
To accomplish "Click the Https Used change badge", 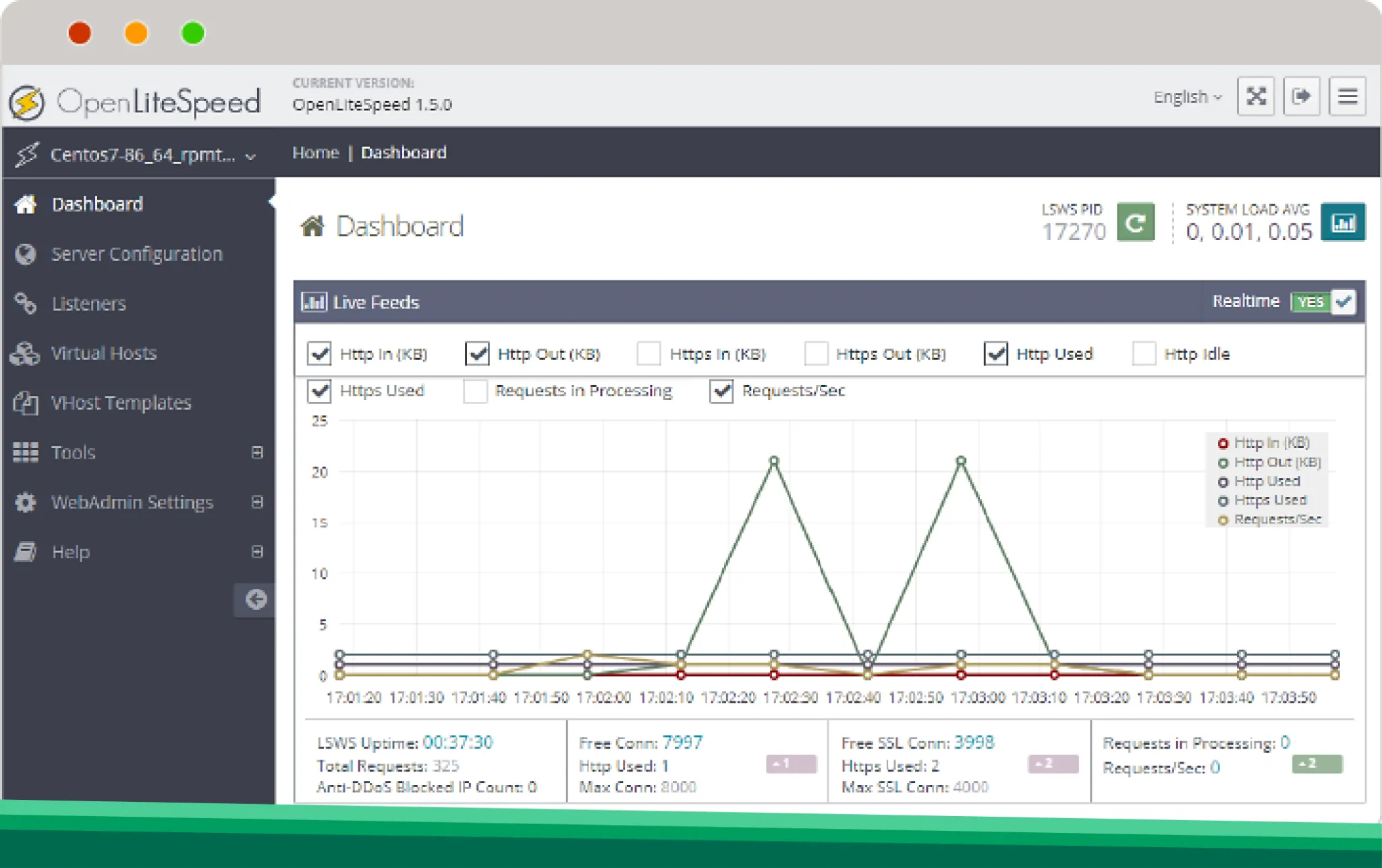I will click(1053, 763).
